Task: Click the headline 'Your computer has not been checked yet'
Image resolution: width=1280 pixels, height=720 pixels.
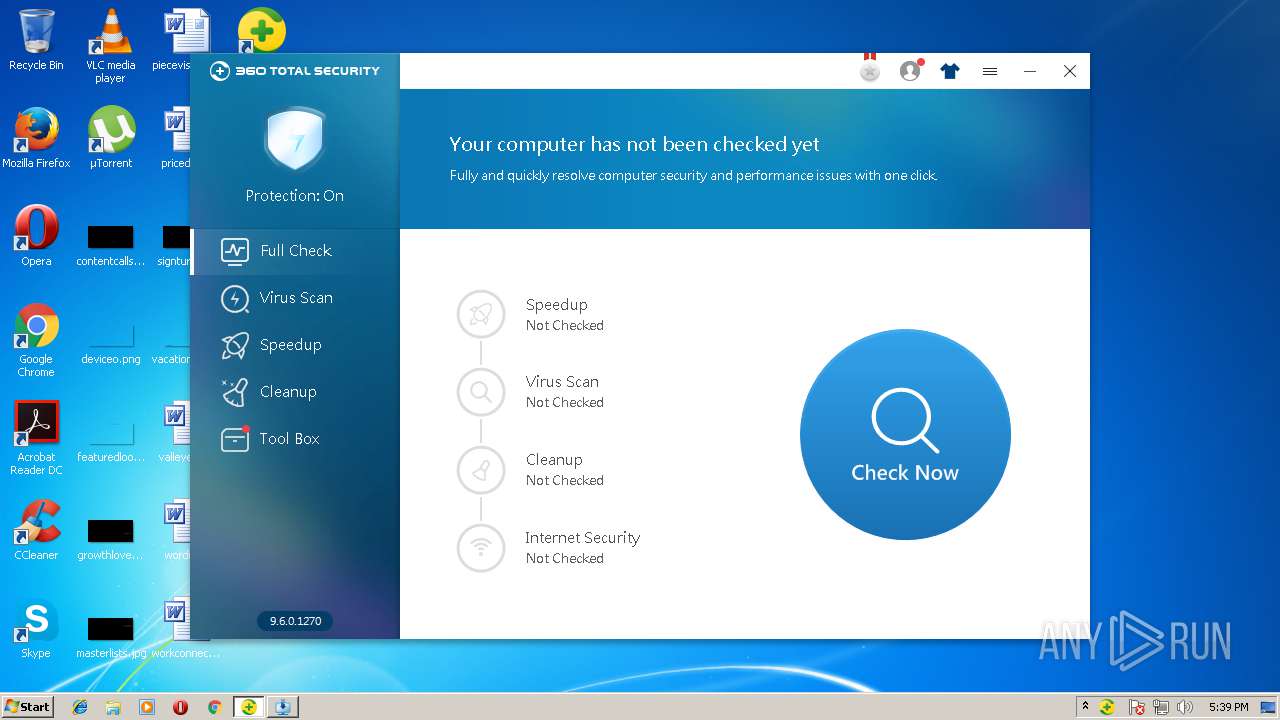Action: 634,145
